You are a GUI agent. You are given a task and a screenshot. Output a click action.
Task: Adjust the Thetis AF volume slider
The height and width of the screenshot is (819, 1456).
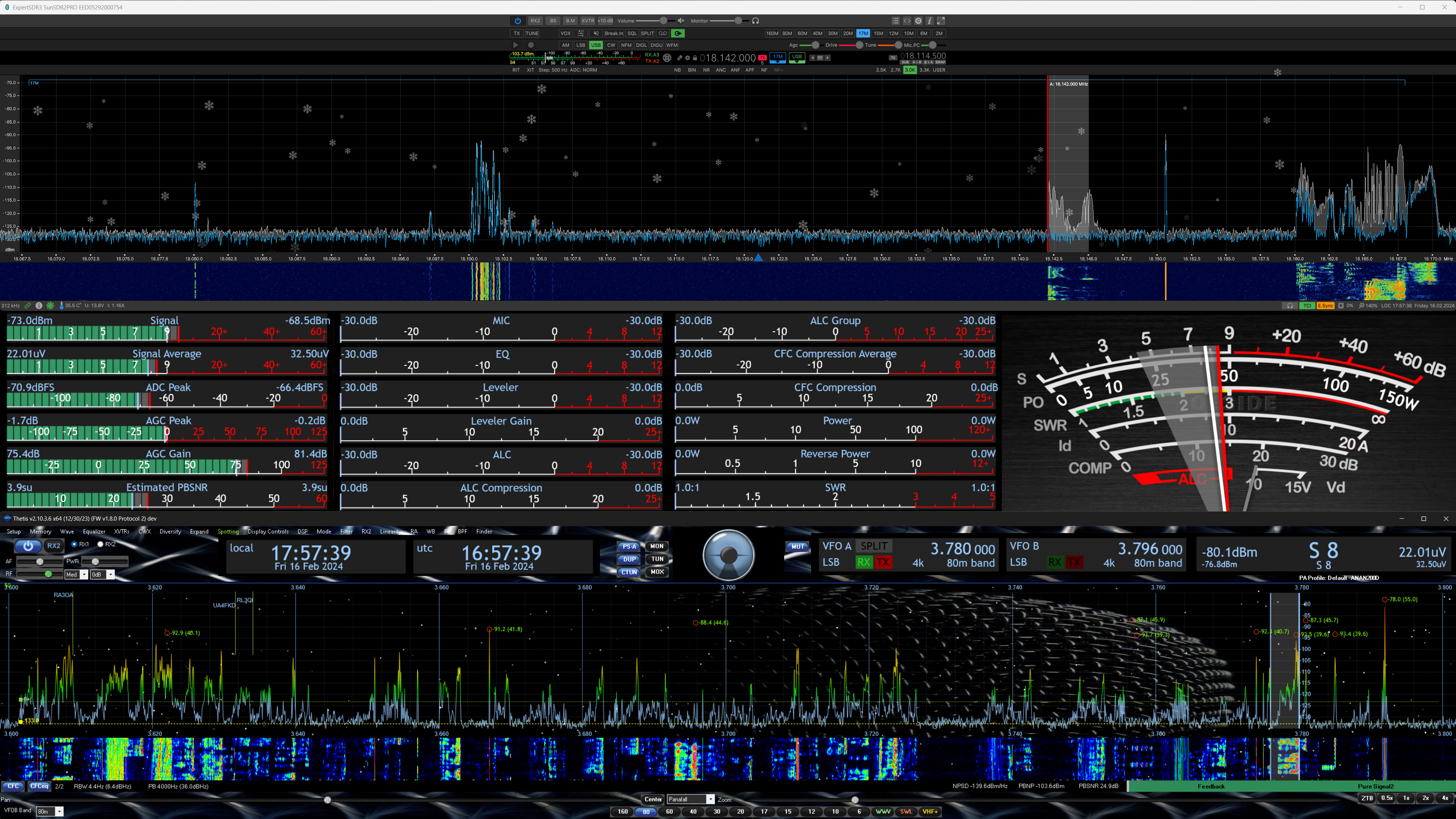[39, 561]
